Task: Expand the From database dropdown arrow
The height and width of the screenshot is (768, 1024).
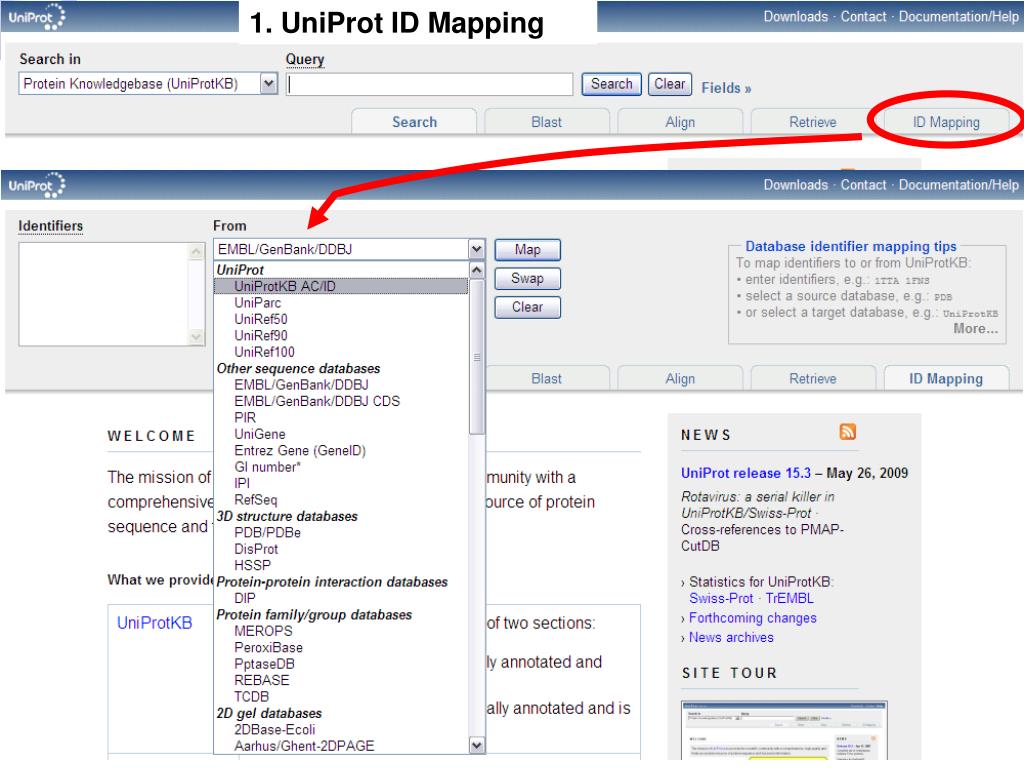Action: tap(477, 249)
